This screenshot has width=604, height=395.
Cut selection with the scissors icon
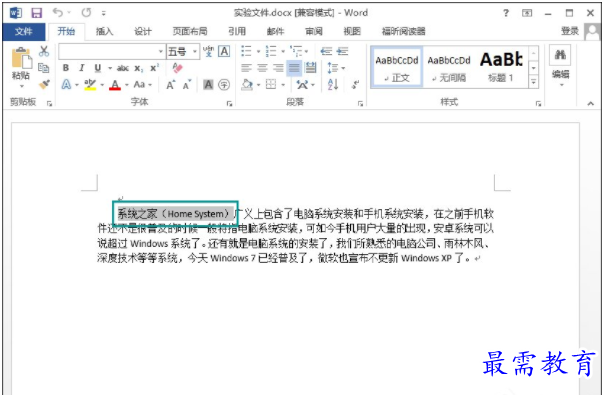point(44,51)
